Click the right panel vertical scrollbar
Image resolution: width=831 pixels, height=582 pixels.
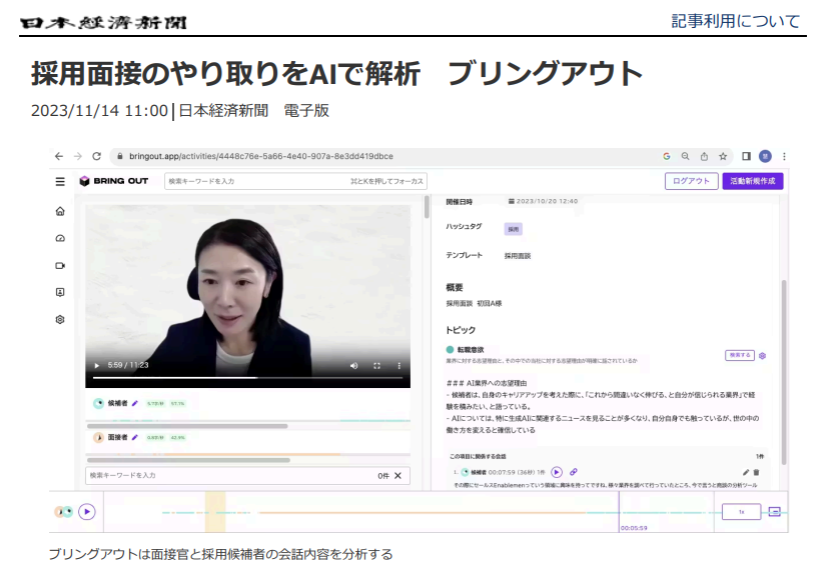tap(784, 373)
